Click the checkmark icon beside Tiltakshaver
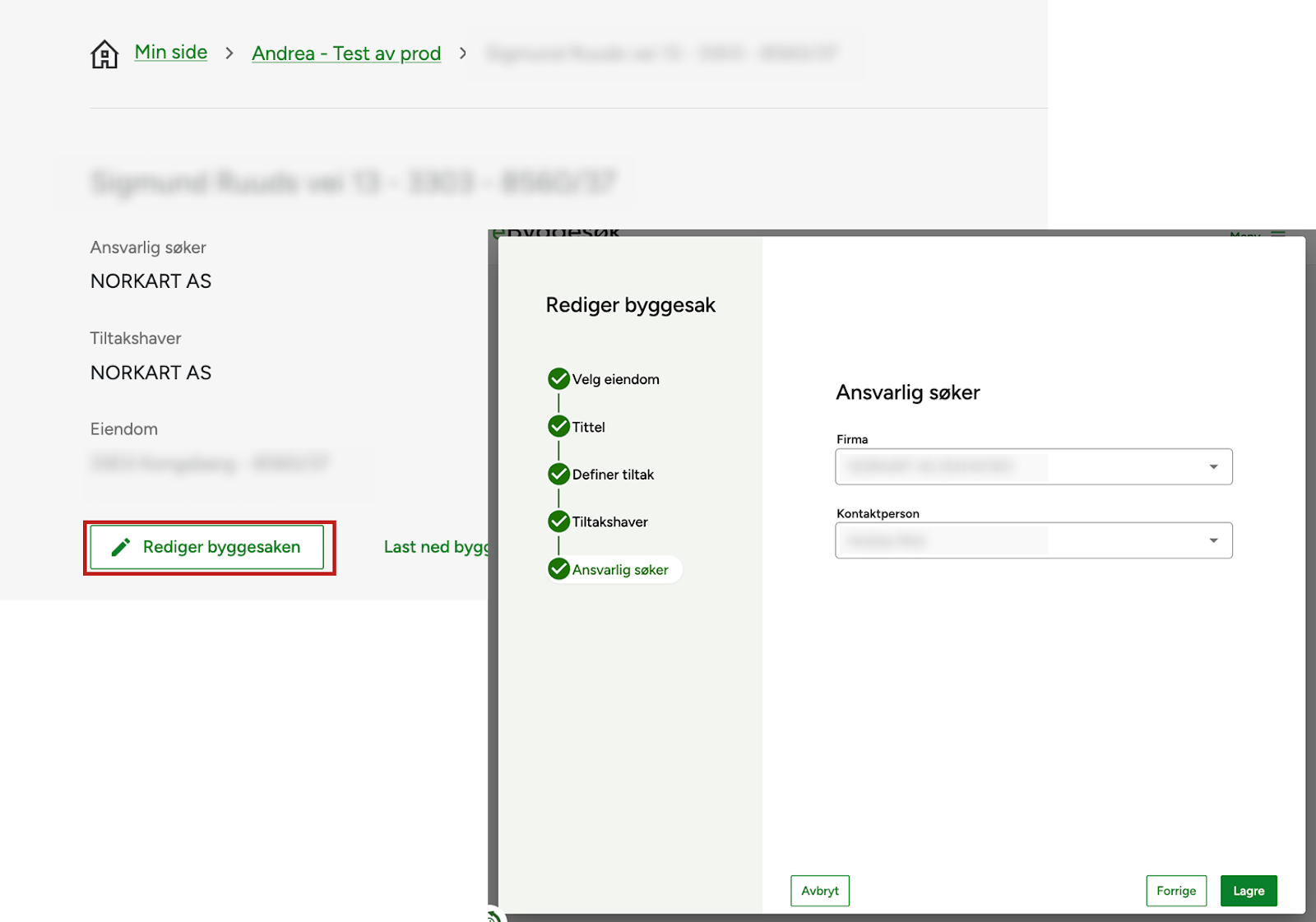 click(x=558, y=521)
